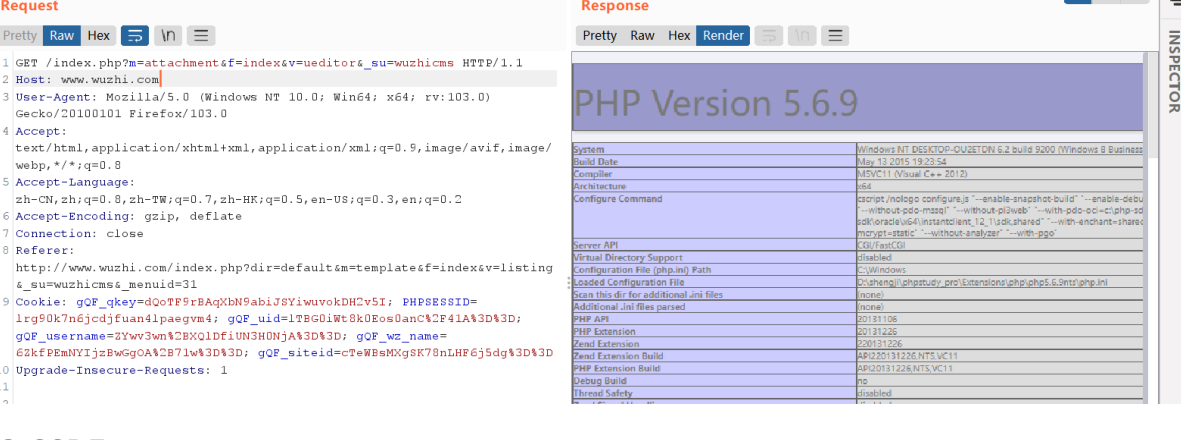Click the Response word wrap icon

tap(768, 36)
